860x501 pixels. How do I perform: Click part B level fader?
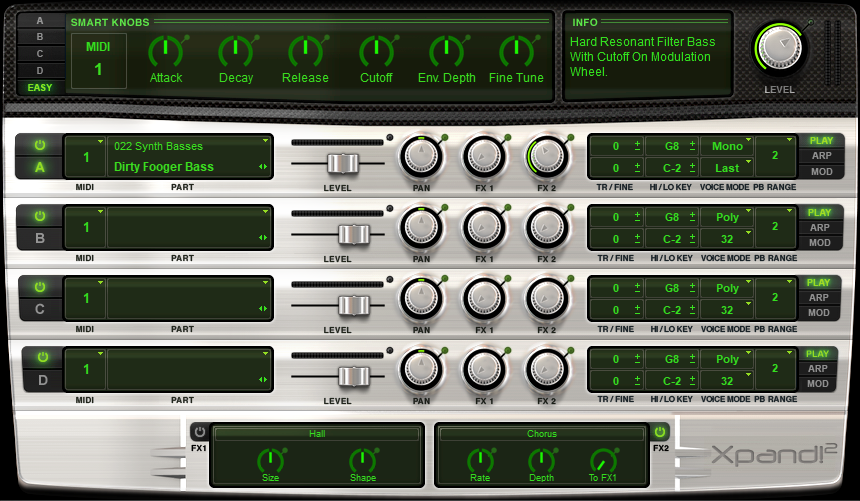click(354, 234)
